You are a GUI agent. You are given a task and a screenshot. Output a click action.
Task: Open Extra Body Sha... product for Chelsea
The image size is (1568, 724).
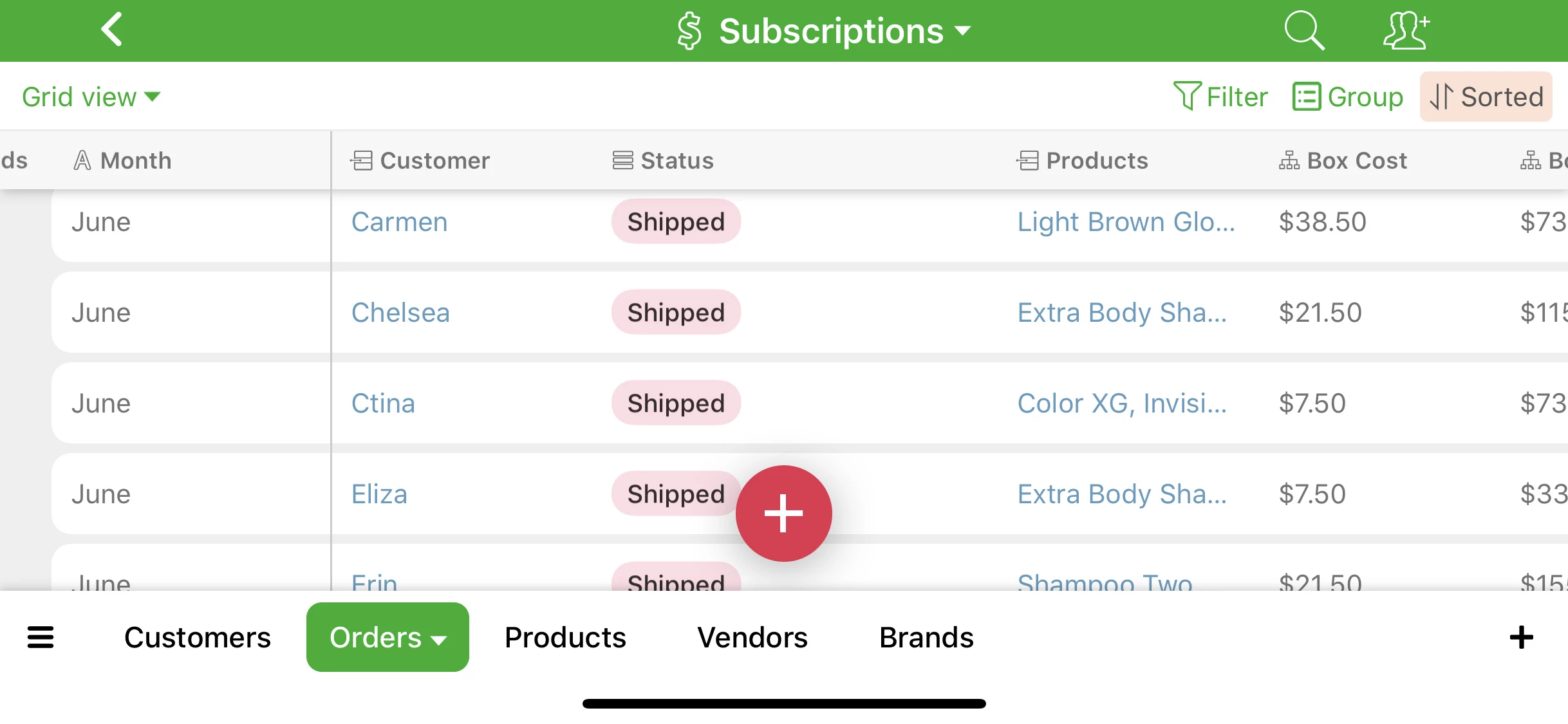click(x=1122, y=313)
